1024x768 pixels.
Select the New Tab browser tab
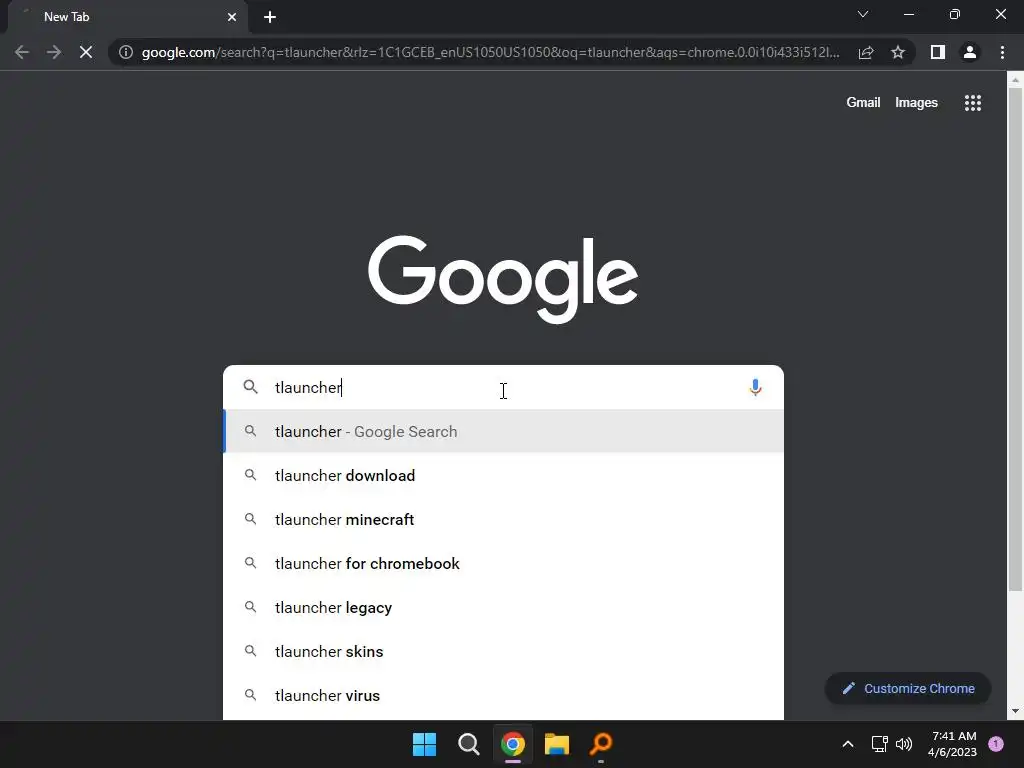point(127,17)
